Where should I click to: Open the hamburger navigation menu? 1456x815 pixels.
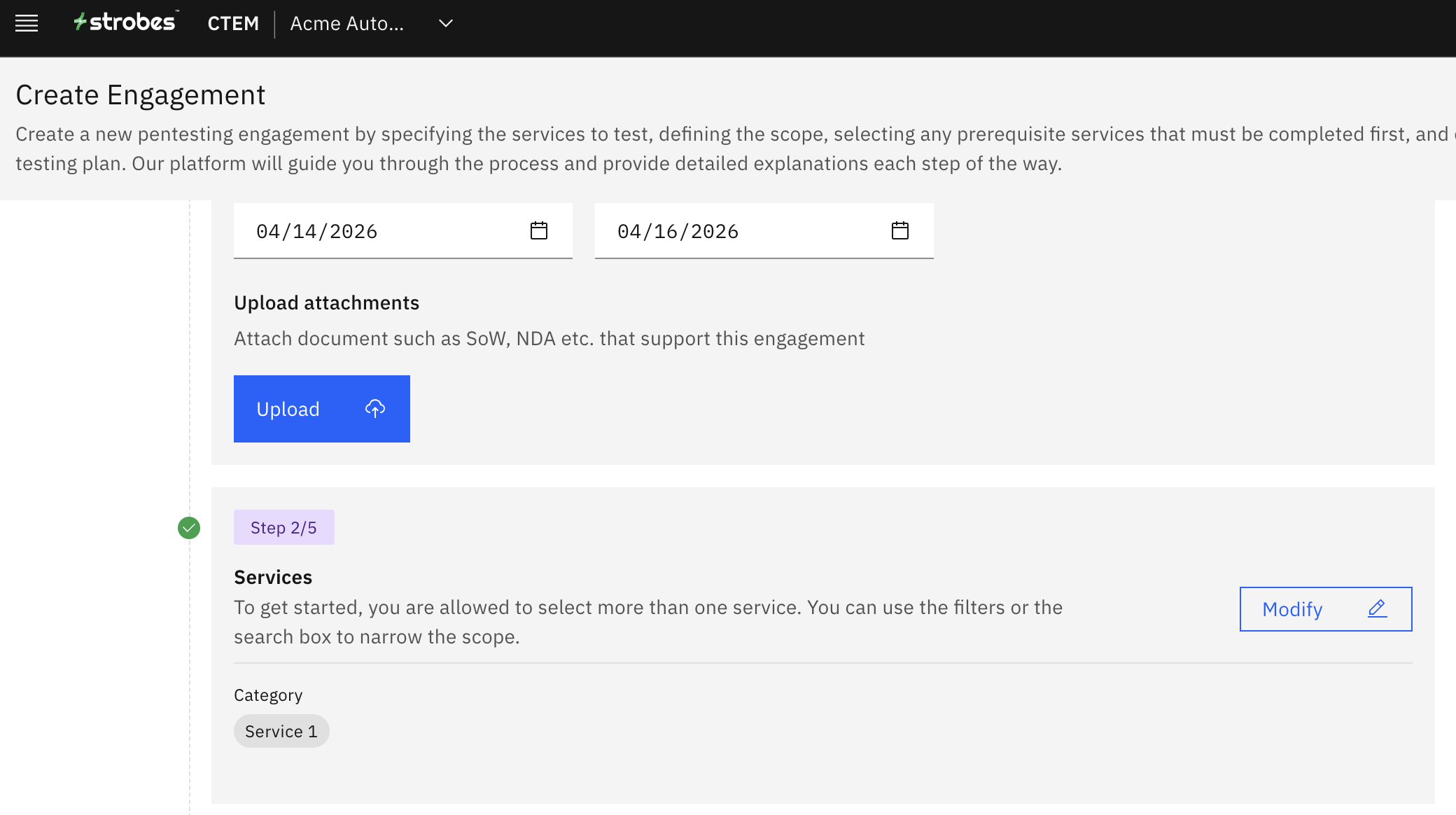click(x=27, y=24)
